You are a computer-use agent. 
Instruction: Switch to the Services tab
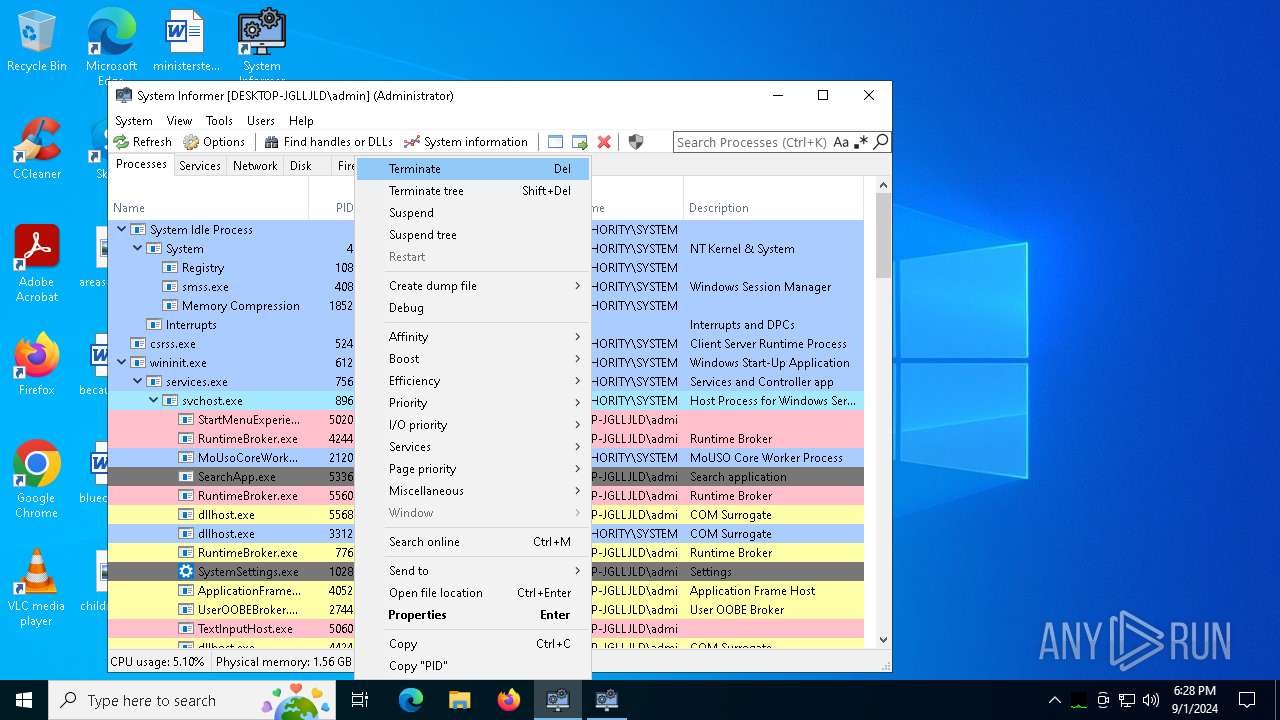point(200,166)
